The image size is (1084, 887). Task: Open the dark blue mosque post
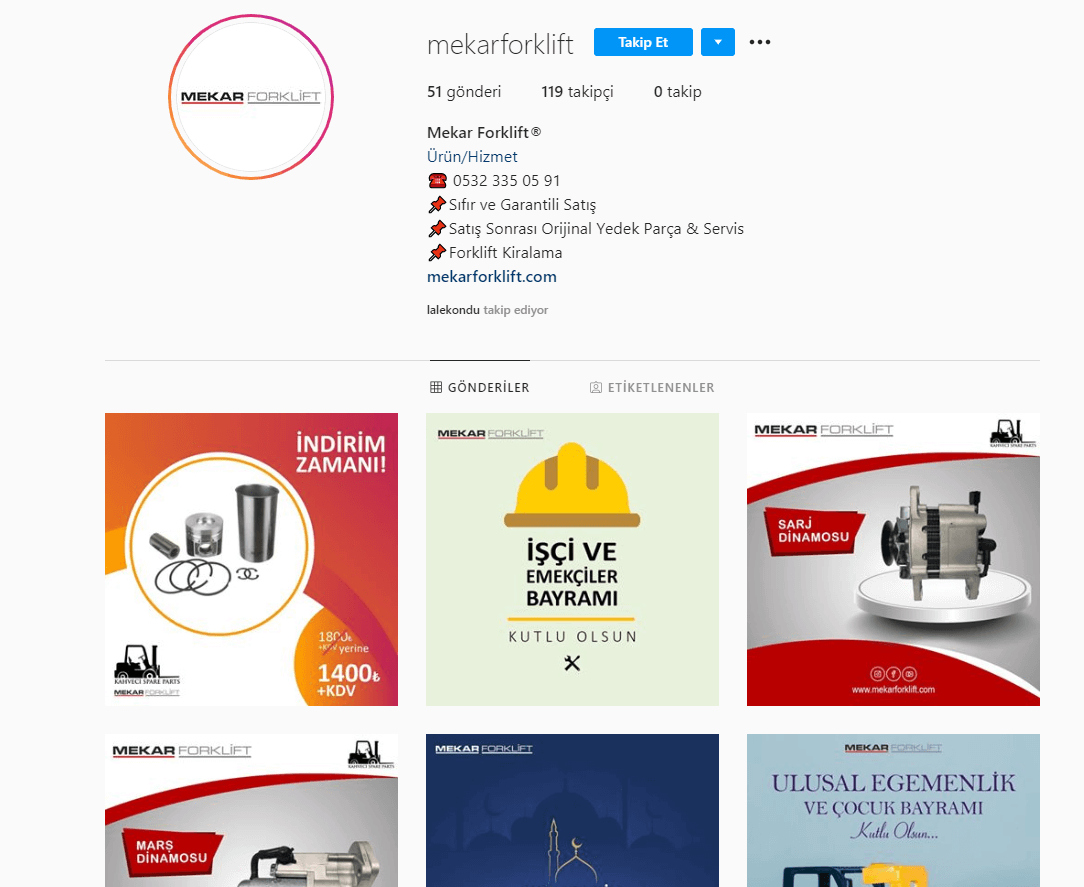pyautogui.click(x=572, y=810)
